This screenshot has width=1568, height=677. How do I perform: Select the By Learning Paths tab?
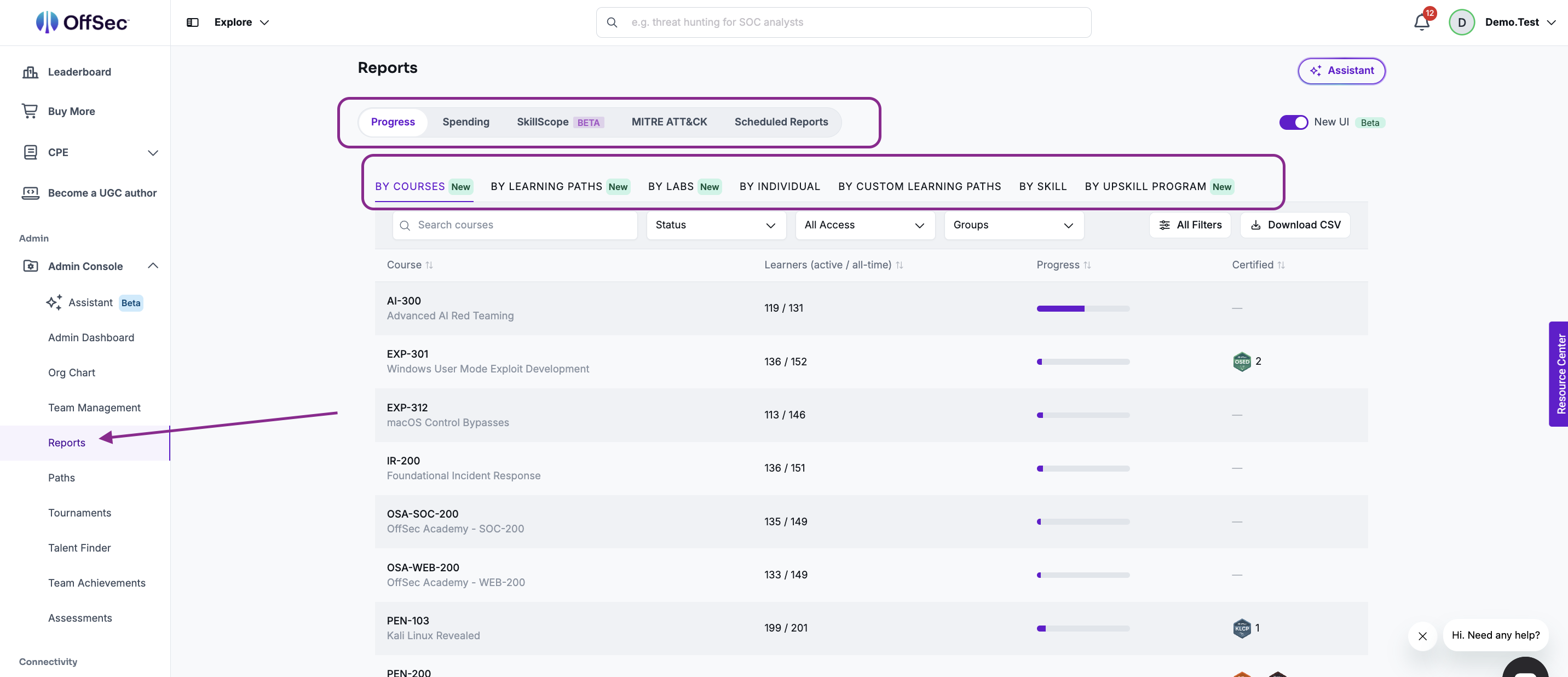coord(560,187)
